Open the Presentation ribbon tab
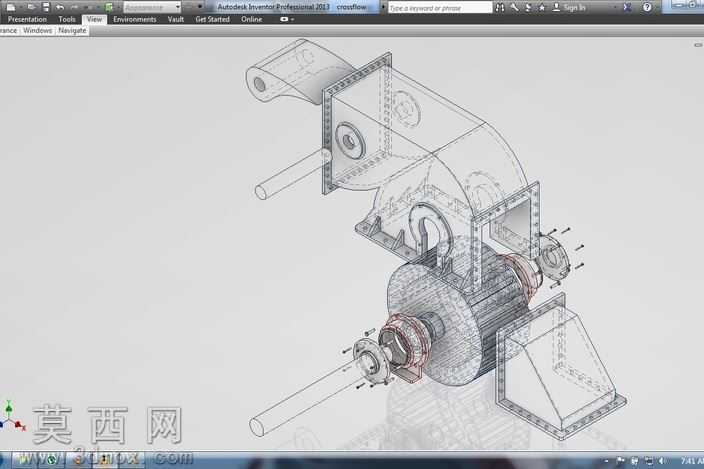This screenshot has height=469, width=704. coord(27,19)
